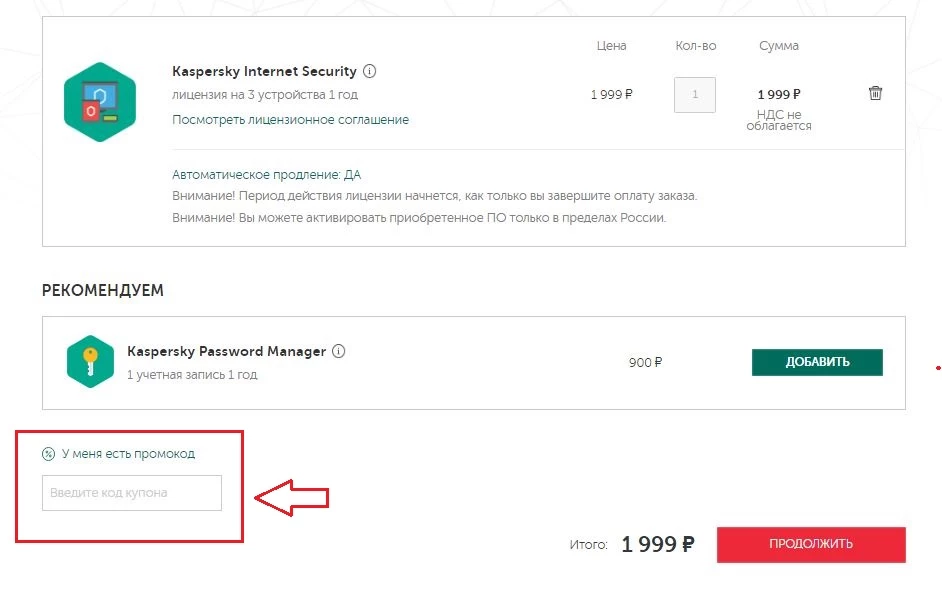Focus the quantity field showing 1

click(x=694, y=95)
